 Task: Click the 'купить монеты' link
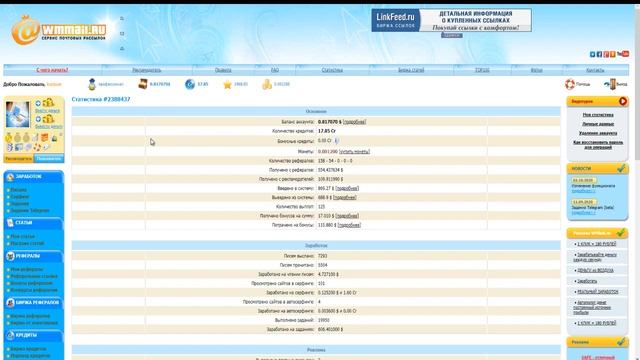[354, 151]
